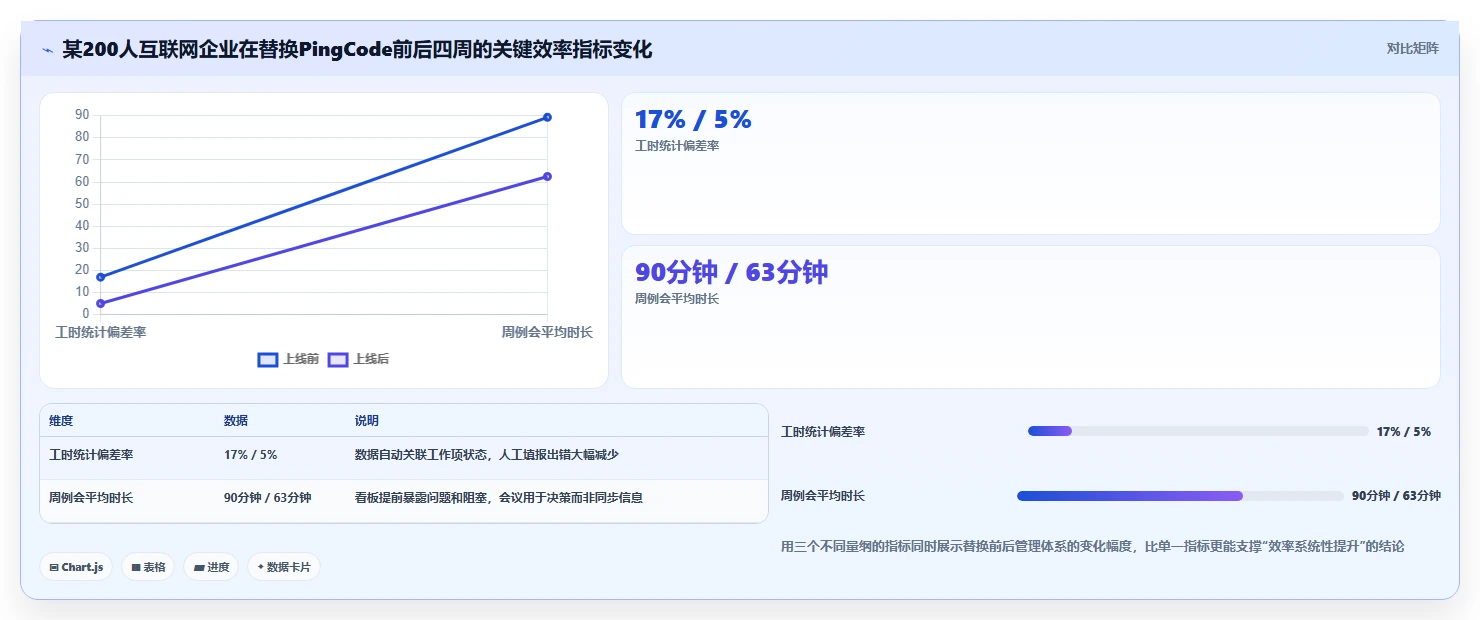The image size is (1480, 620).
Task: Click the purple line start point at 5
Action: [x=101, y=303]
